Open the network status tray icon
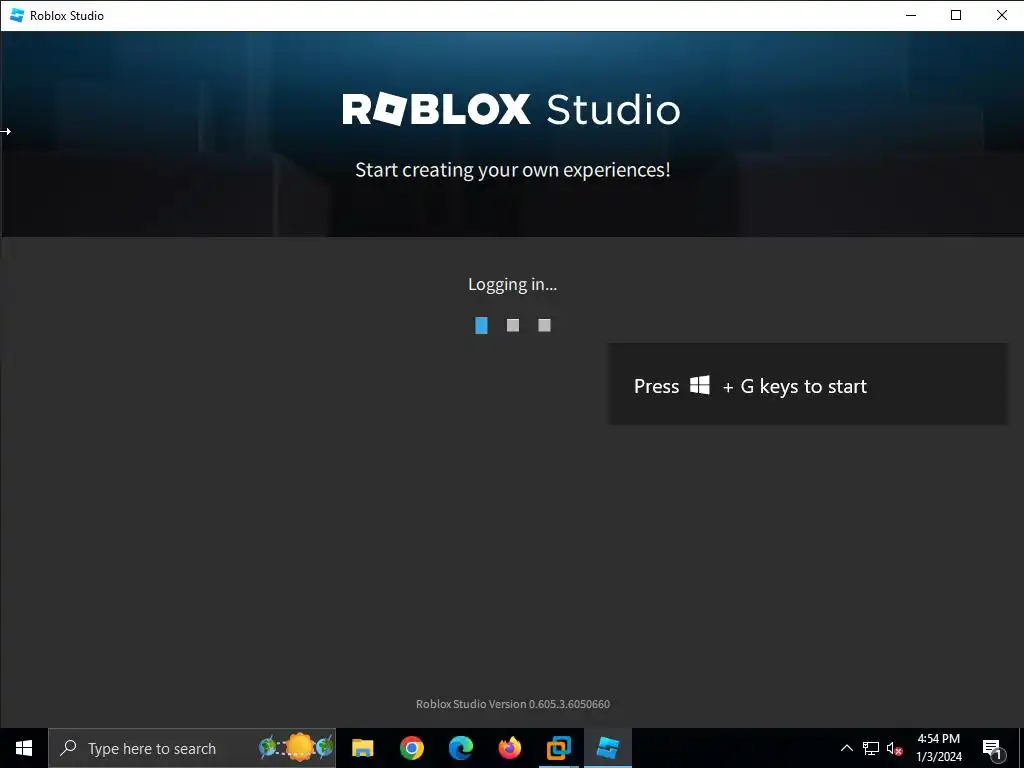The height and width of the screenshot is (768, 1024). (x=871, y=748)
